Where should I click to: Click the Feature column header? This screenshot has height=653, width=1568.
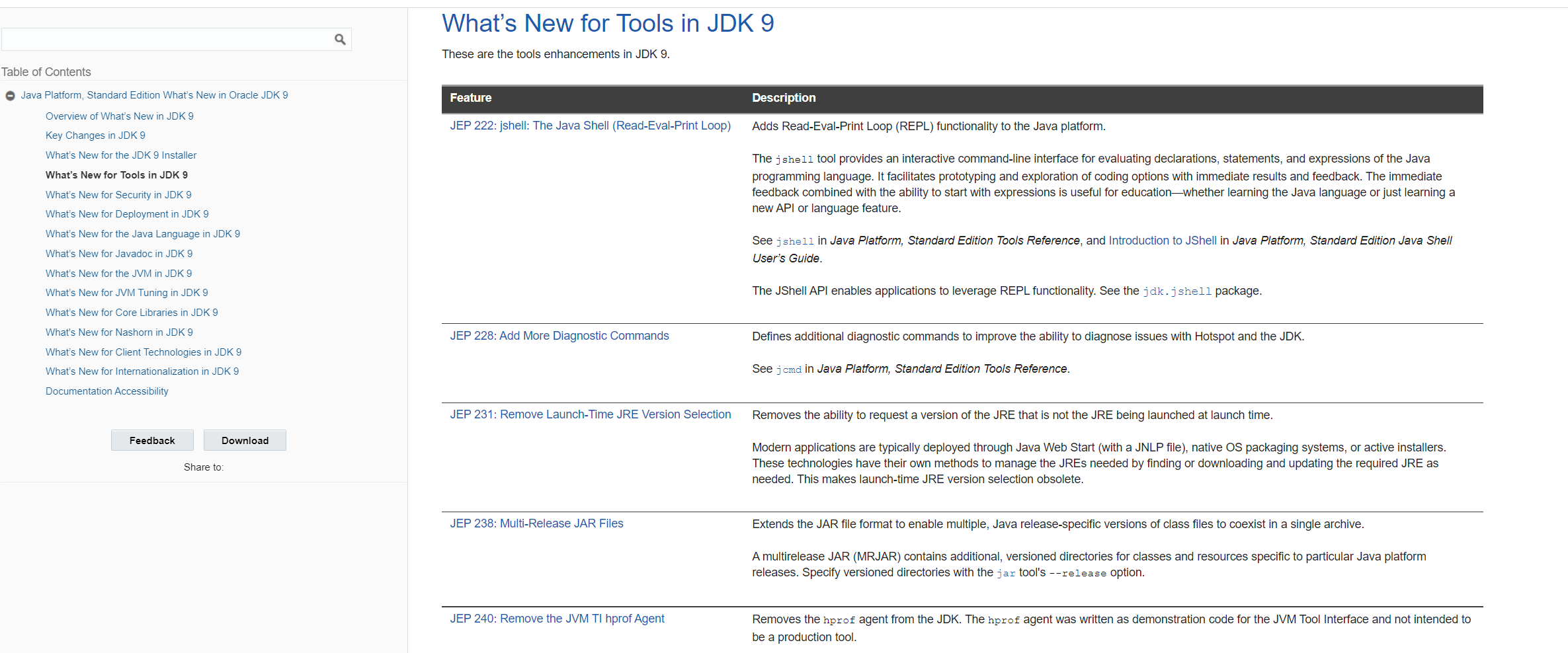pos(471,98)
